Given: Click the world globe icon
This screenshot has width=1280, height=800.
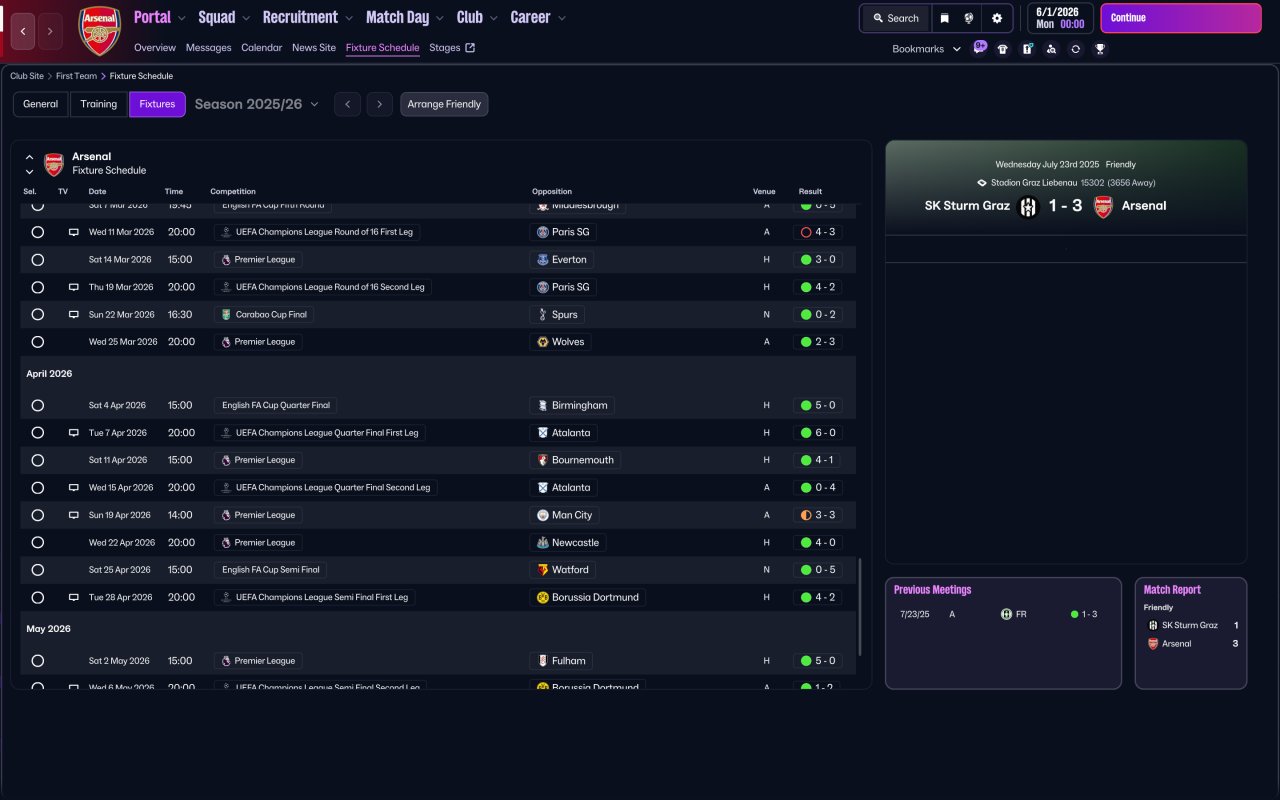Looking at the screenshot, I should point(969,18).
